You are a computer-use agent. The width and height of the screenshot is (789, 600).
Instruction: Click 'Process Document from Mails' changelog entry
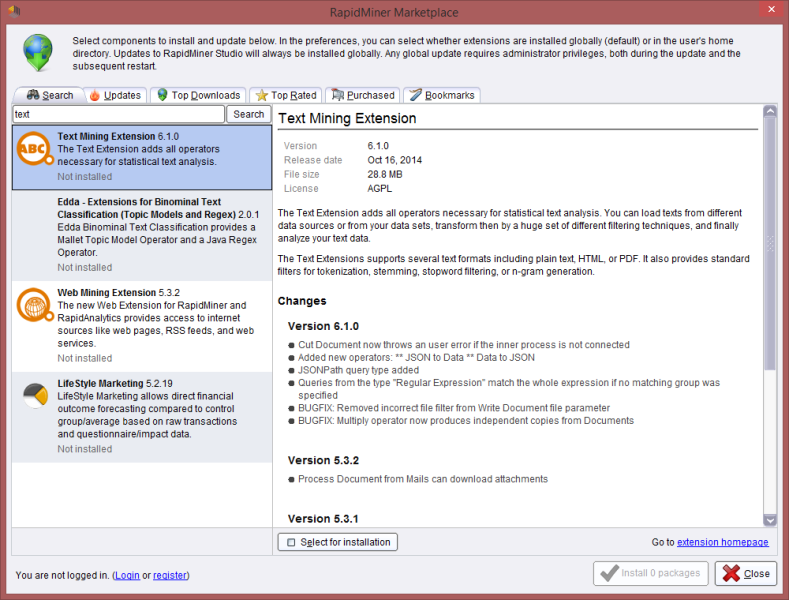coord(423,479)
